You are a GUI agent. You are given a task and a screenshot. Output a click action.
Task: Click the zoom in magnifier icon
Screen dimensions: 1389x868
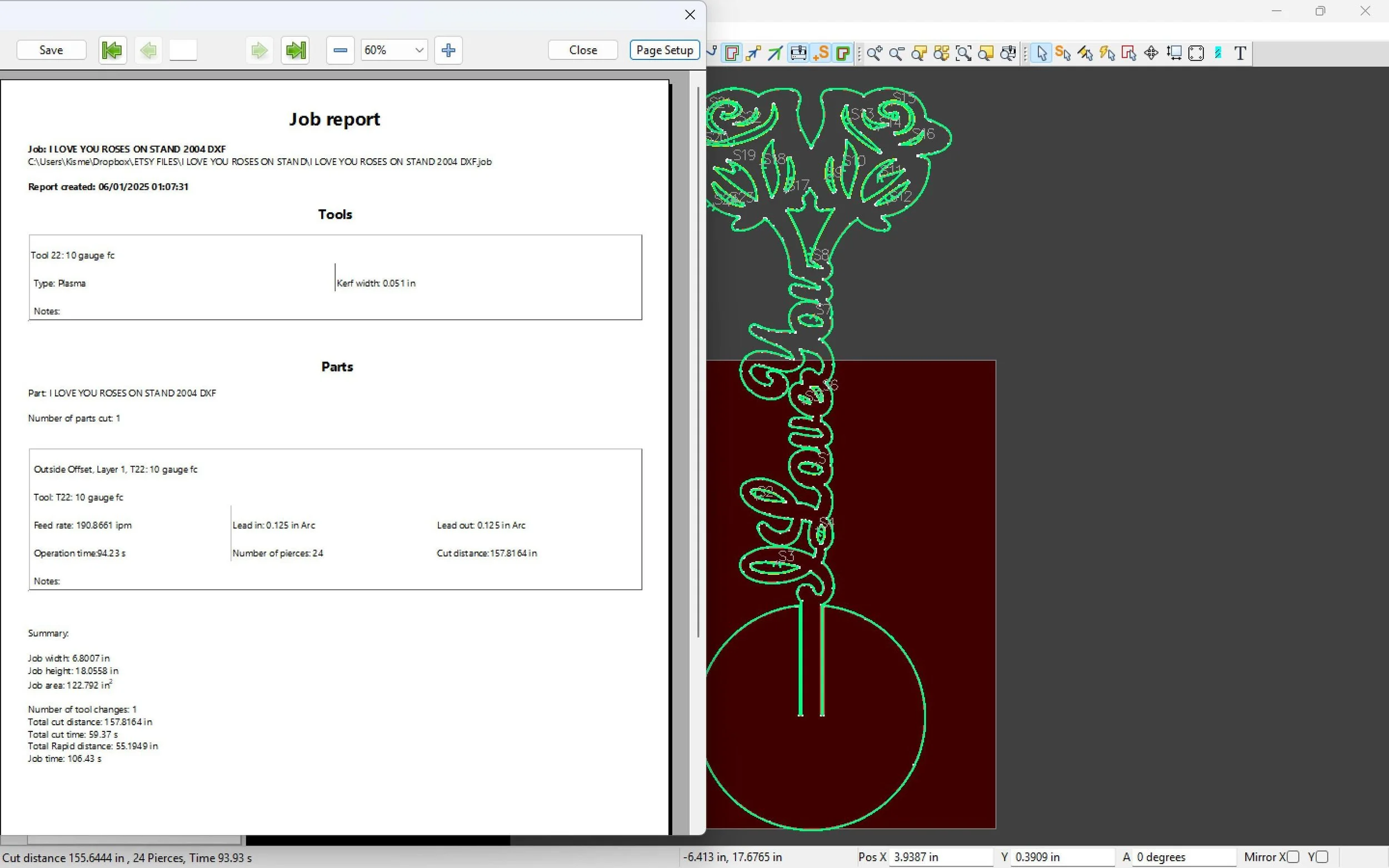874,53
